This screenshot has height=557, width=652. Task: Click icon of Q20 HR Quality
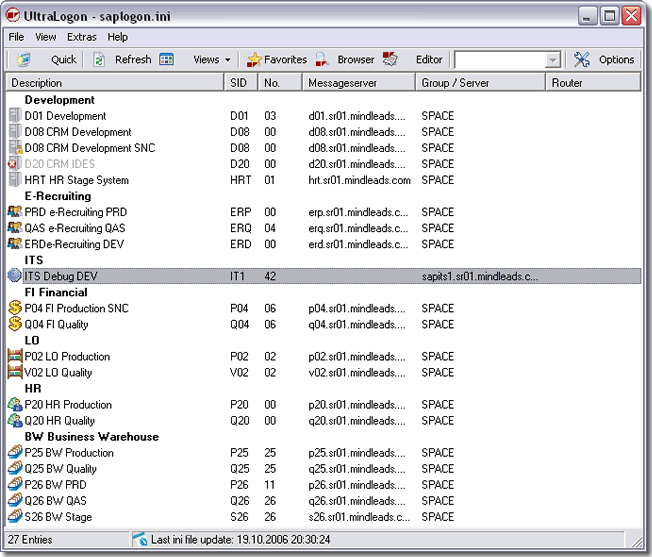point(15,420)
